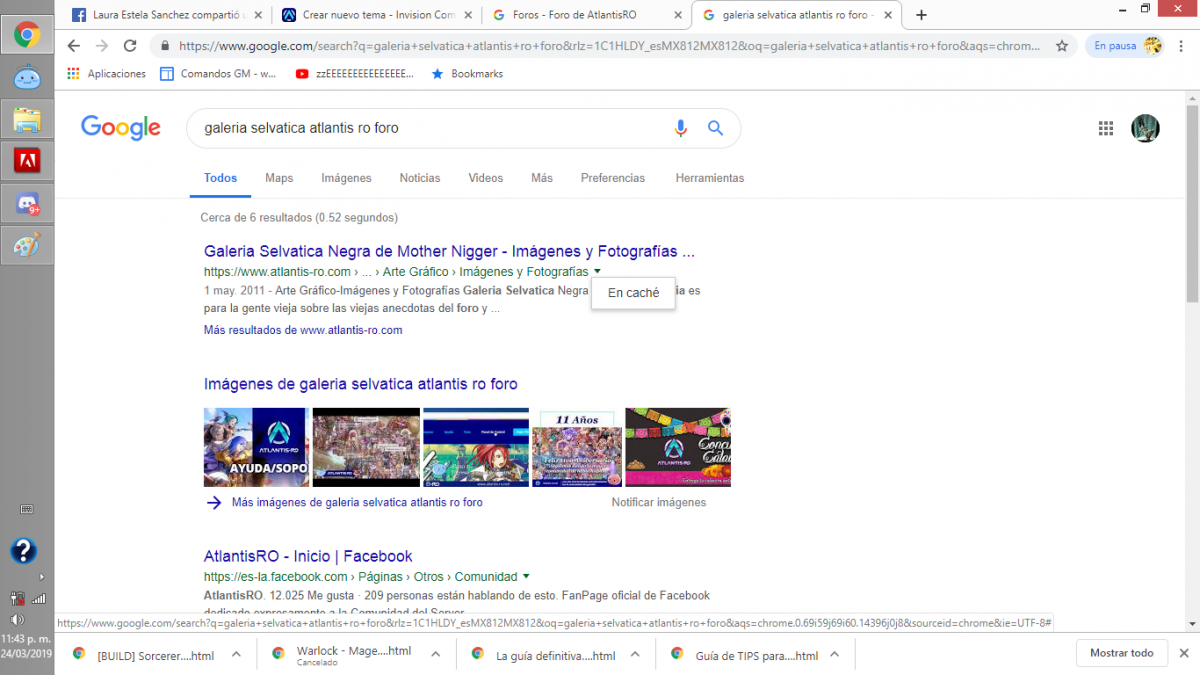Click Notificar imágenes link
This screenshot has width=1200, height=675.
coord(659,503)
